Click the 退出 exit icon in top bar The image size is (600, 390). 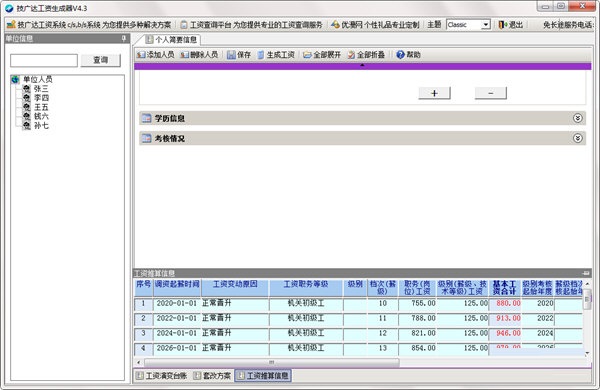click(x=503, y=24)
